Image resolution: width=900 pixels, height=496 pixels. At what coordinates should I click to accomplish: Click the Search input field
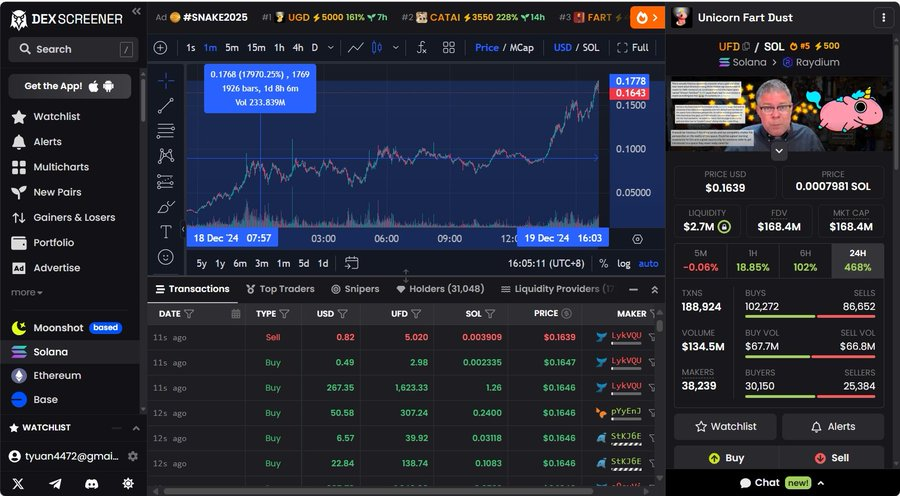pyautogui.click(x=73, y=49)
